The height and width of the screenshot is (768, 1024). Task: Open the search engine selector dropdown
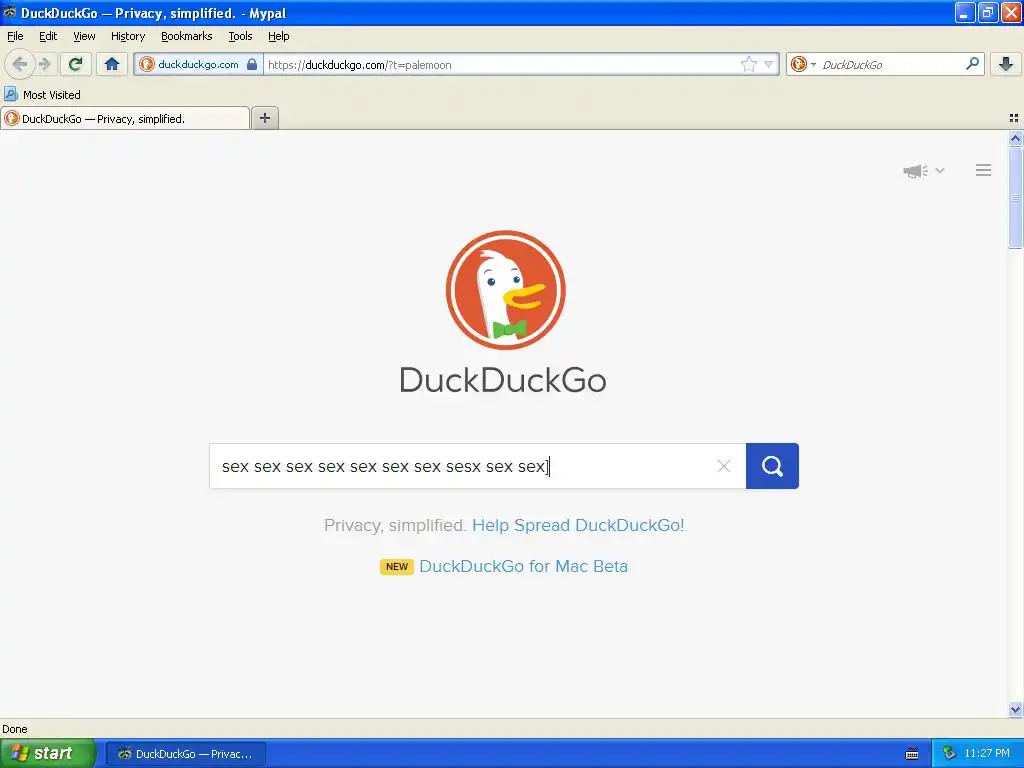click(803, 64)
